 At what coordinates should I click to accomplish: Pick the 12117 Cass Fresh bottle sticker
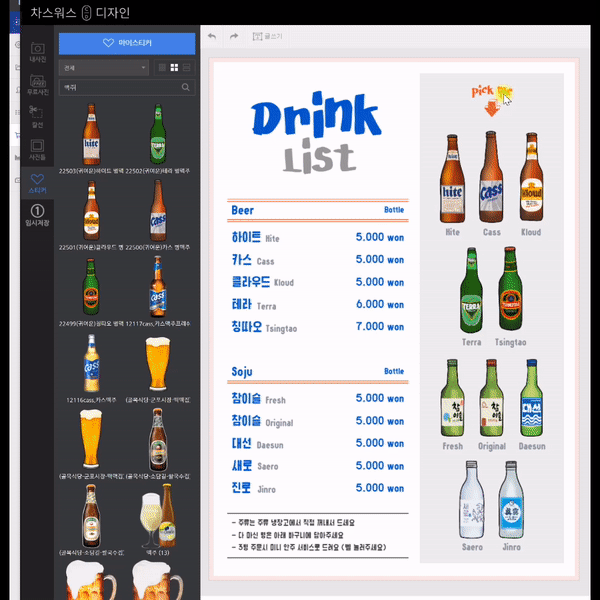(158, 286)
